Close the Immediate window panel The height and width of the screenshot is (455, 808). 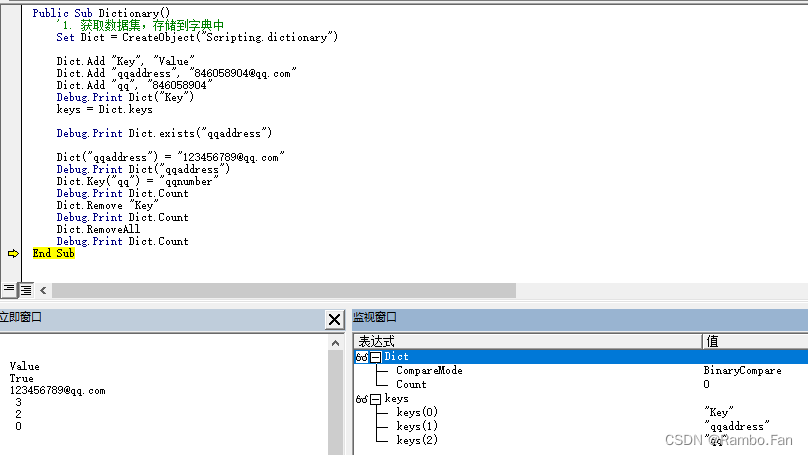coord(334,319)
